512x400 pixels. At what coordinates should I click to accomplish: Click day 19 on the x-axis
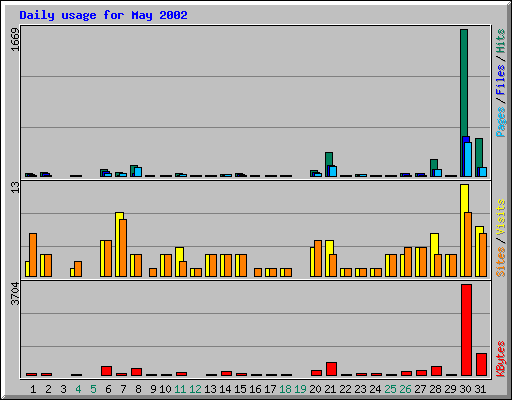tap(300, 389)
